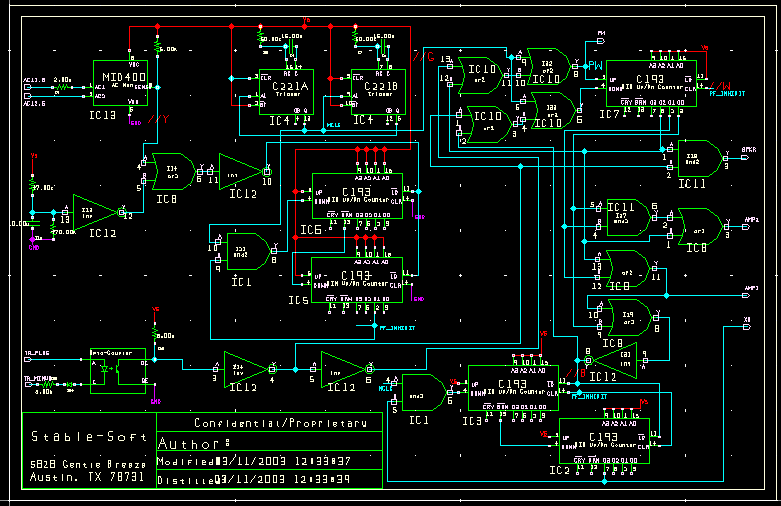Click the Stable-Soft company name
Screen dimensions: 781x506
88,437
